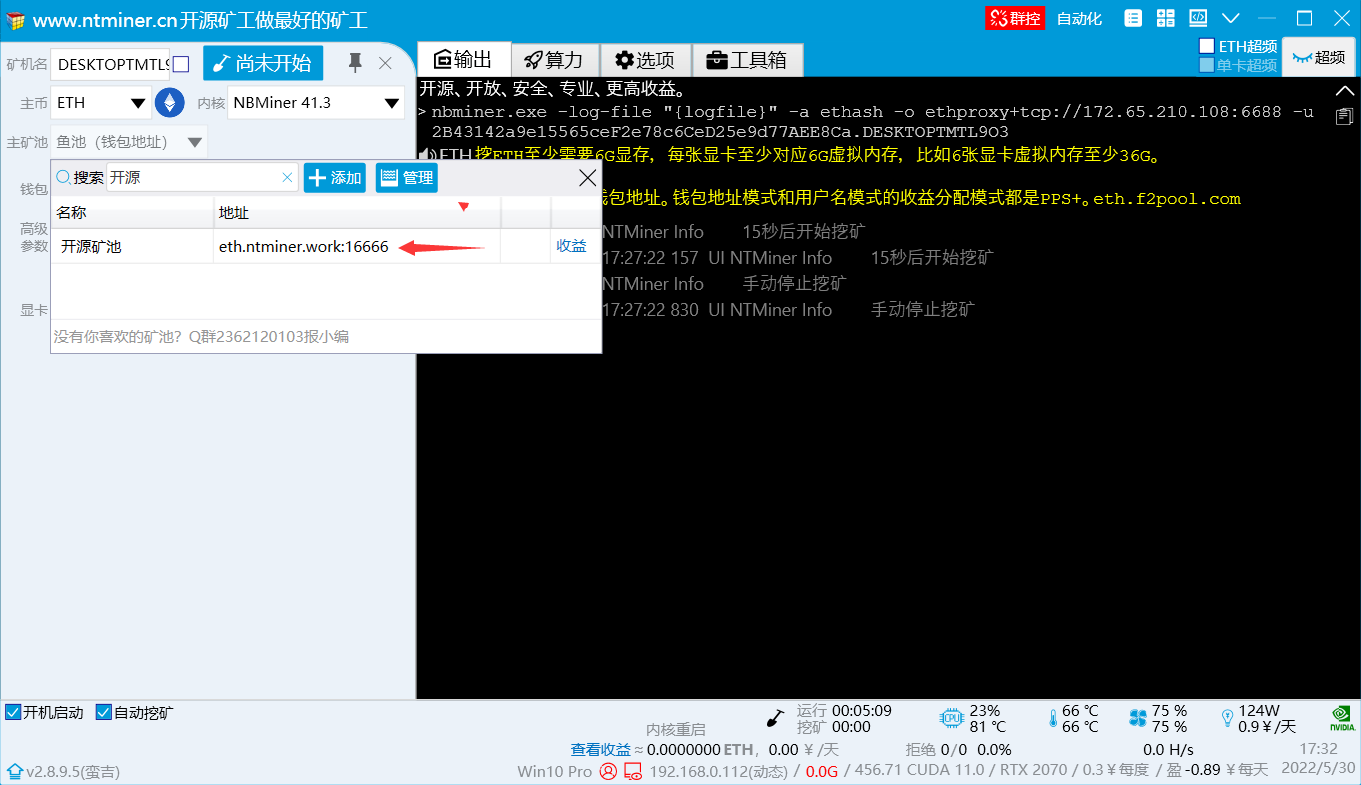This screenshot has width=1361, height=785.
Task: Click the red 0.0G virtual memory value
Action: point(821,771)
